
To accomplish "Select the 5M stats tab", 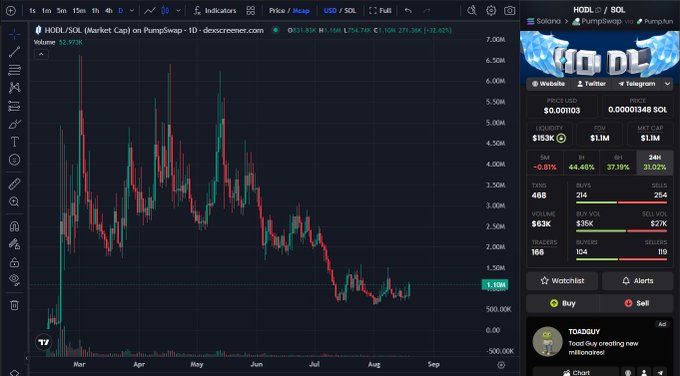I will coord(545,163).
